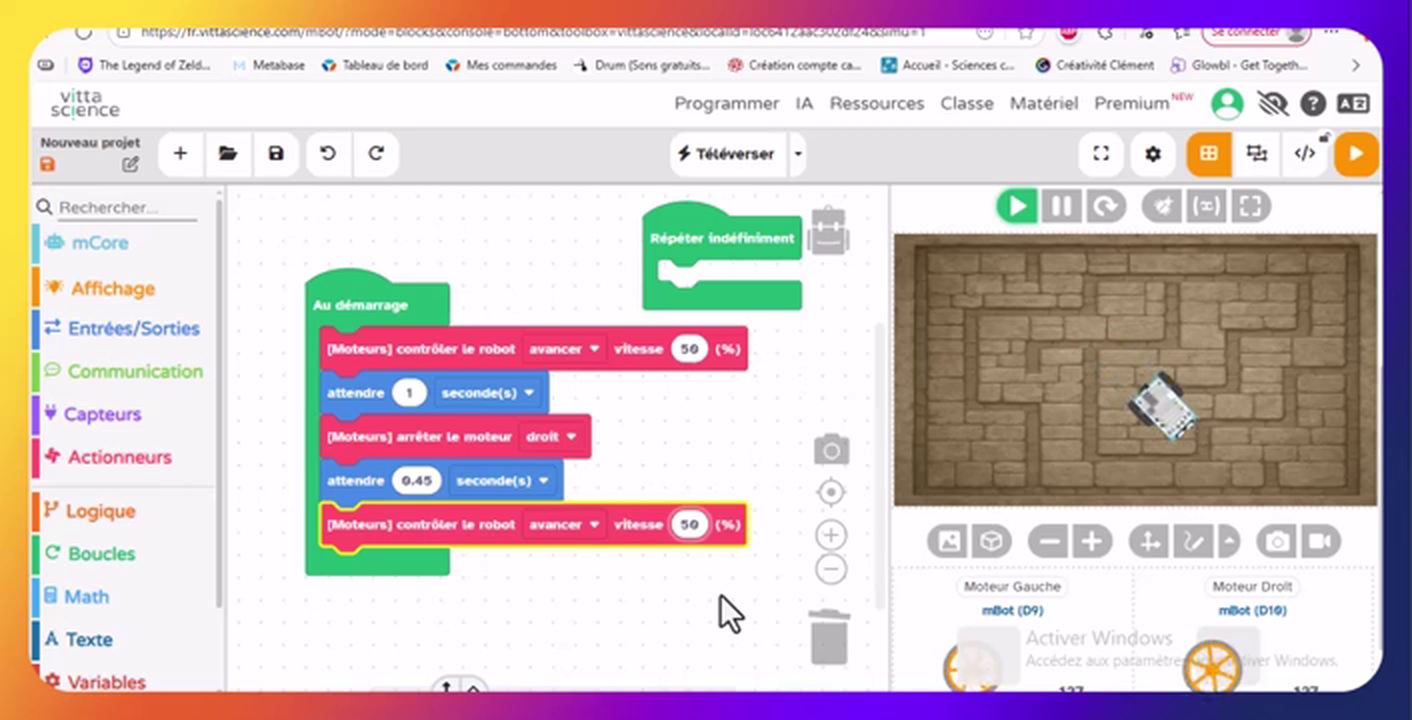Select the Boucles block category
This screenshot has height=720, width=1412.
(101, 554)
